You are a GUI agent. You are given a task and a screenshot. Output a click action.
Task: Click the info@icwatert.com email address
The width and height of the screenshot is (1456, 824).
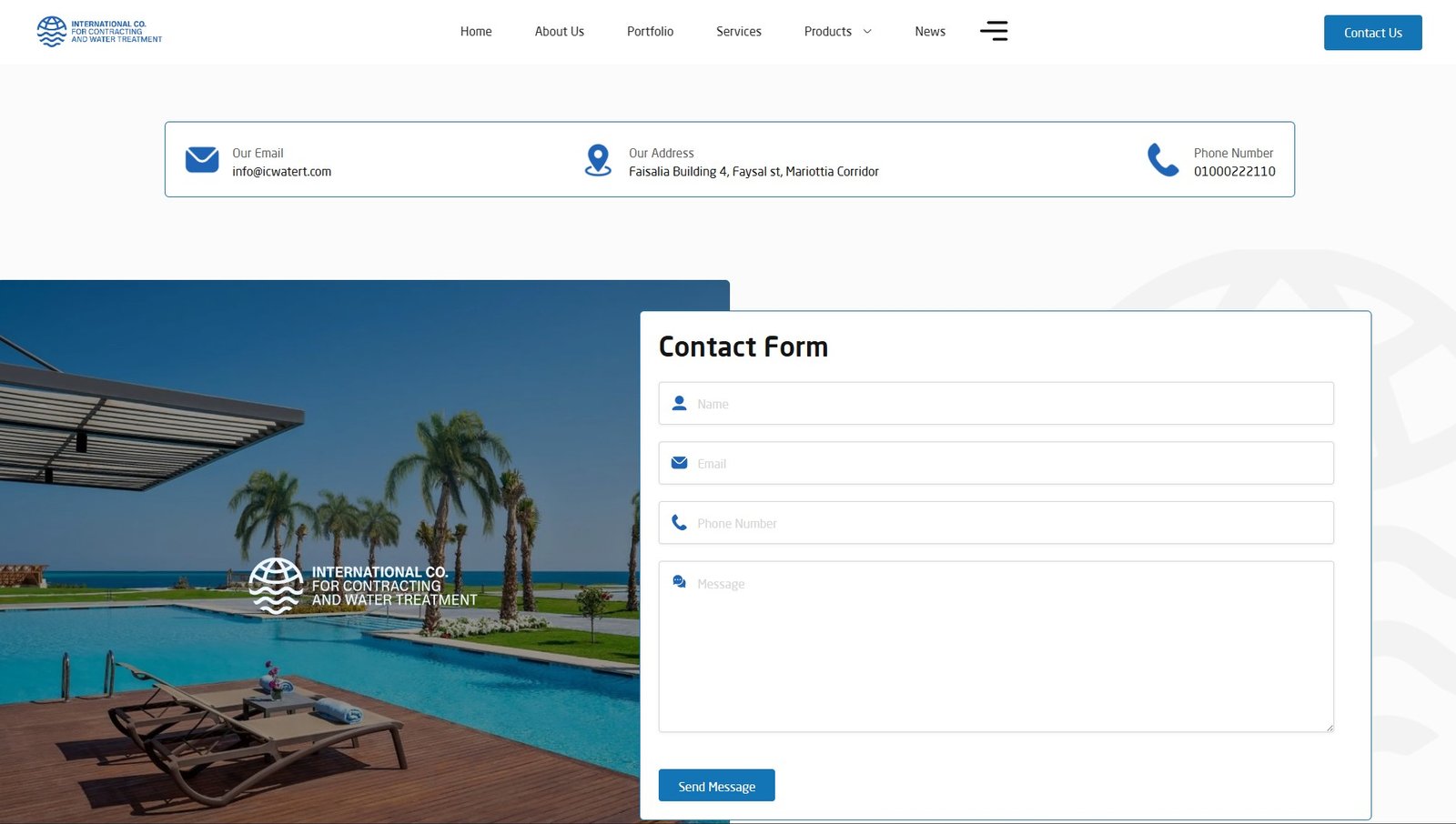281,172
